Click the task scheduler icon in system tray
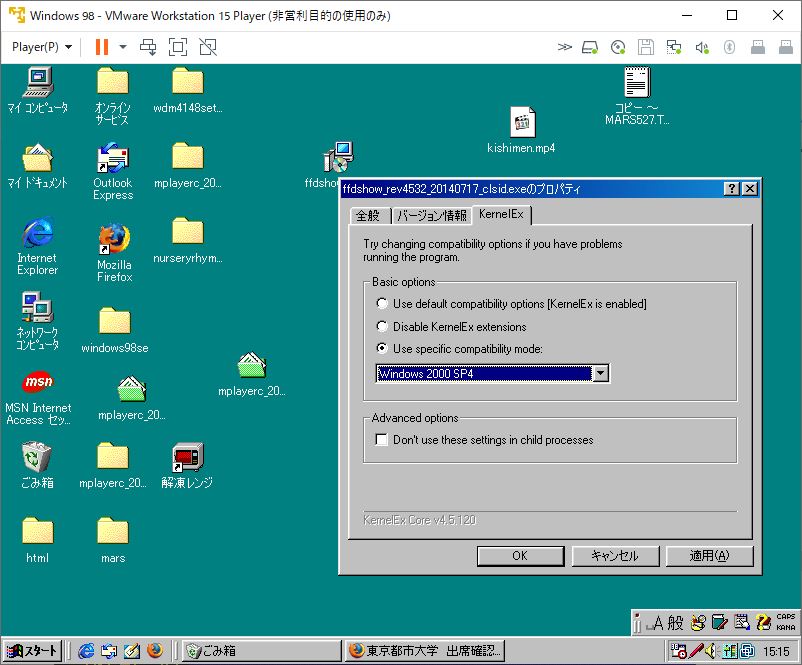Image resolution: width=802 pixels, height=665 pixels. pos(678,651)
